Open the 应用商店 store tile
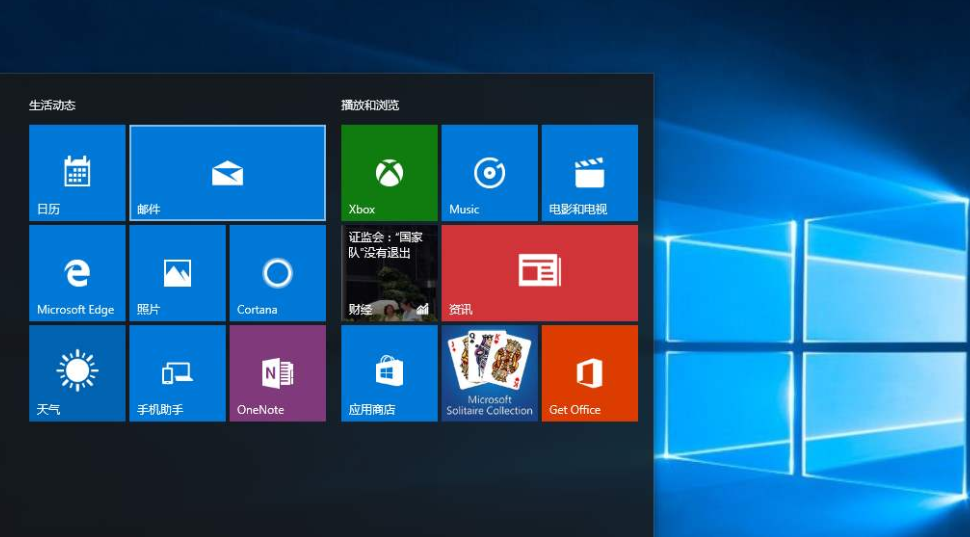This screenshot has height=537, width=970. point(389,372)
